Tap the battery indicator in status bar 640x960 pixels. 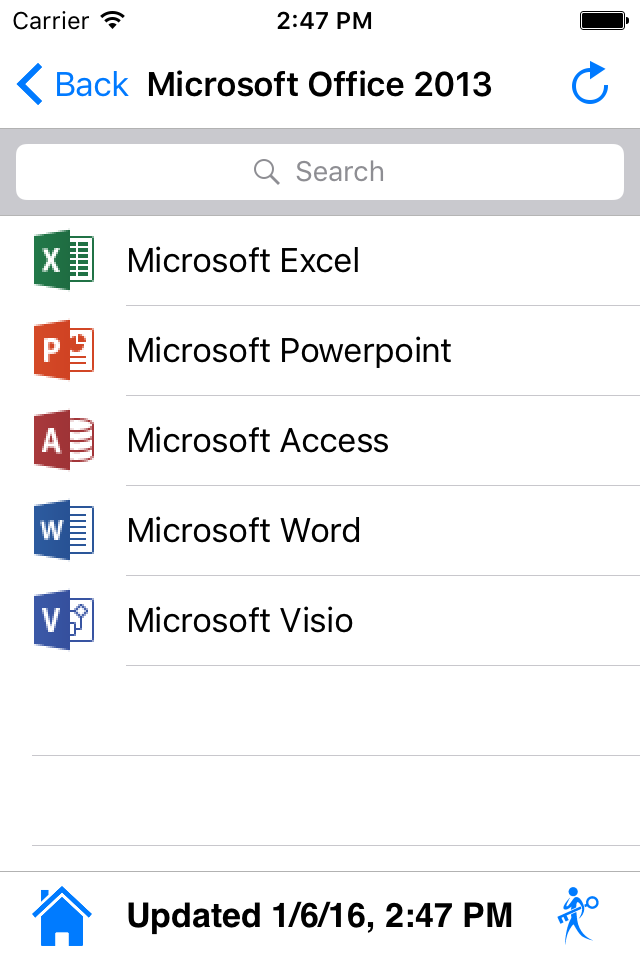[x=603, y=20]
